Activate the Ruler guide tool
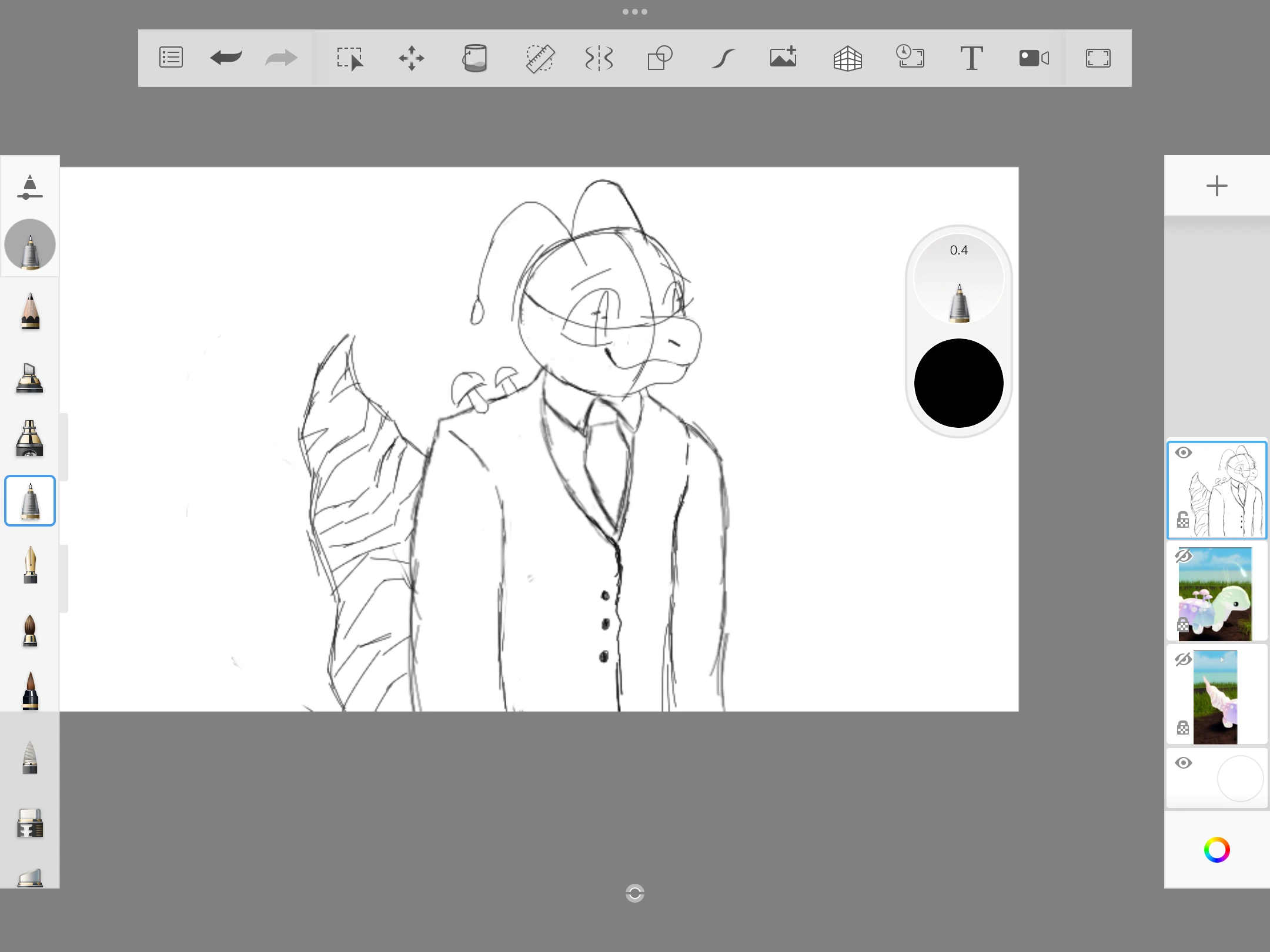The height and width of the screenshot is (952, 1270). point(540,58)
